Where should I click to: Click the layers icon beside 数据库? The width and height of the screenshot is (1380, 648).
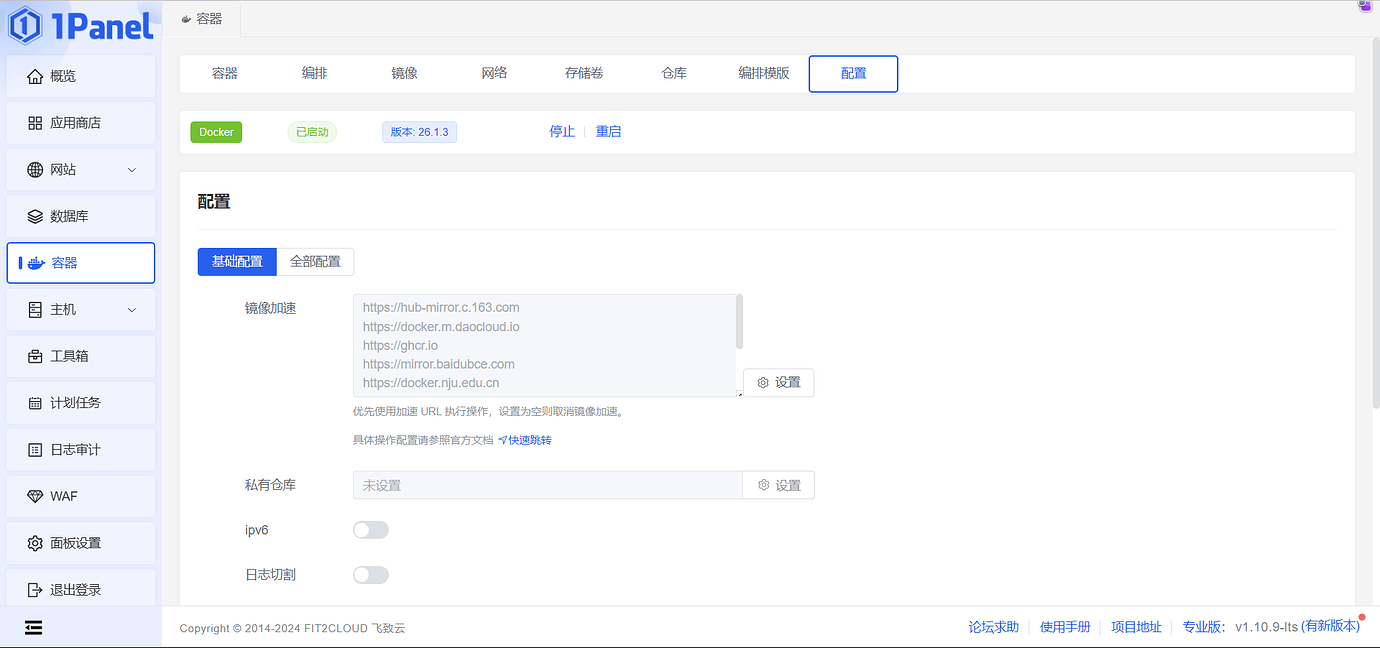click(35, 216)
